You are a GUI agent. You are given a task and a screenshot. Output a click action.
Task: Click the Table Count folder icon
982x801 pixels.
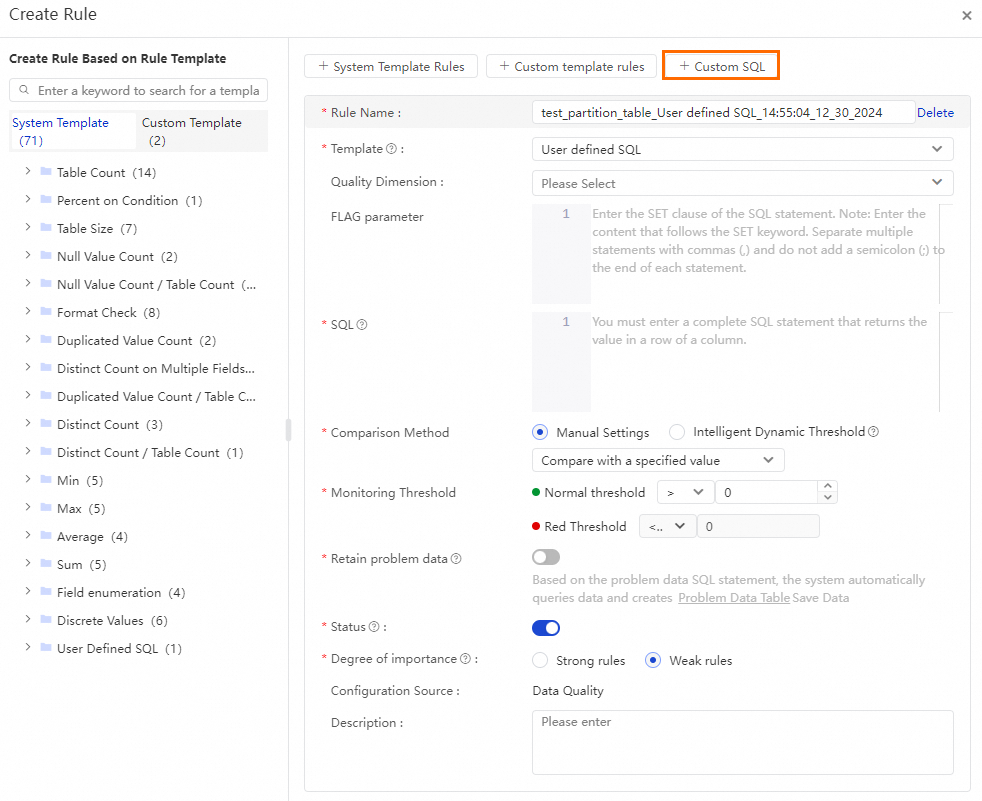click(45, 172)
